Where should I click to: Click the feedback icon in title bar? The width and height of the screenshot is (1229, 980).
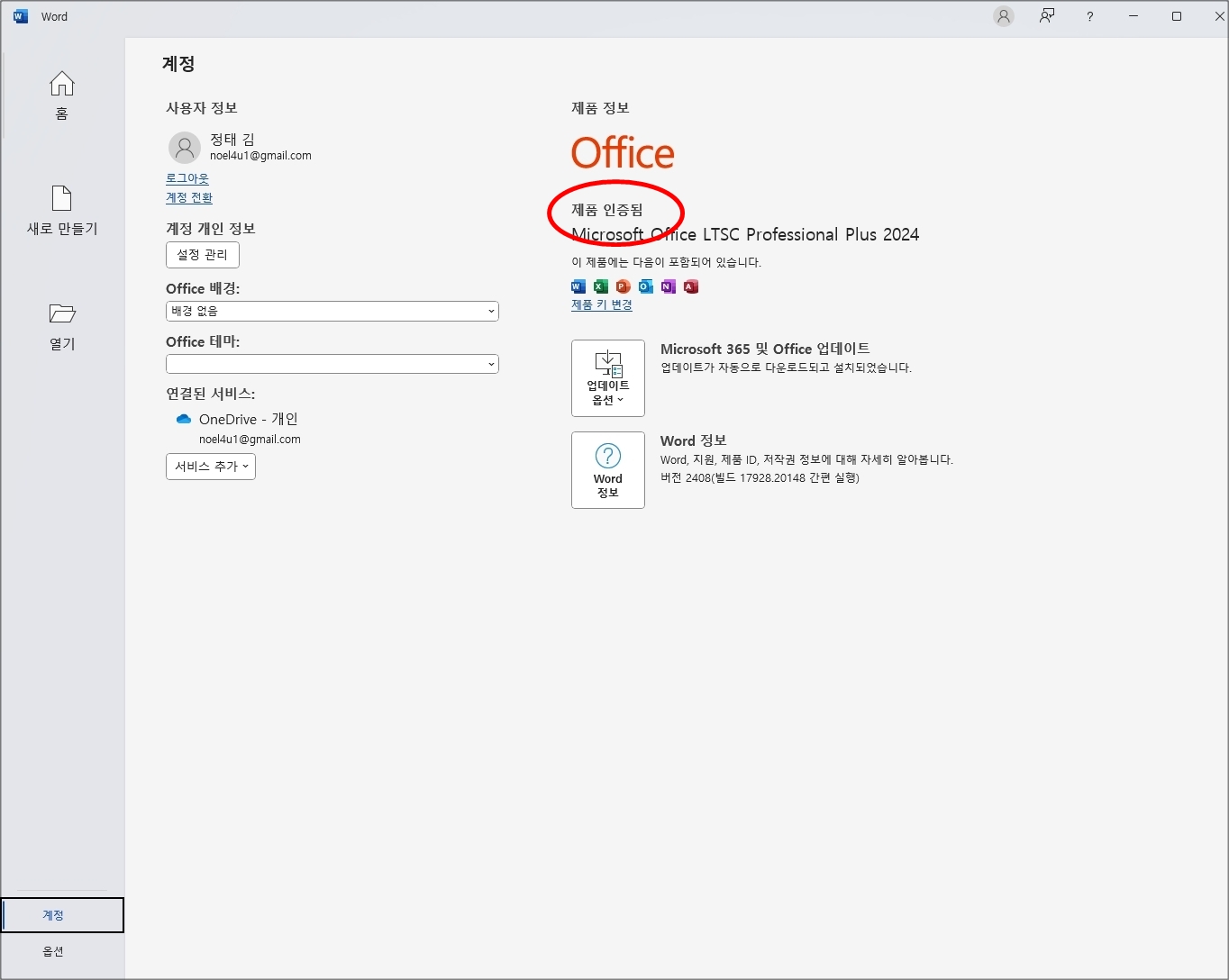pos(1046,16)
